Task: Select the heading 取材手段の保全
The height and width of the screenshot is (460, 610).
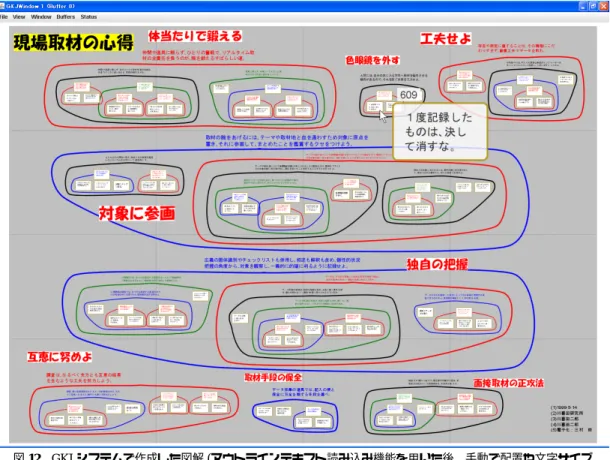Action: click(x=273, y=377)
